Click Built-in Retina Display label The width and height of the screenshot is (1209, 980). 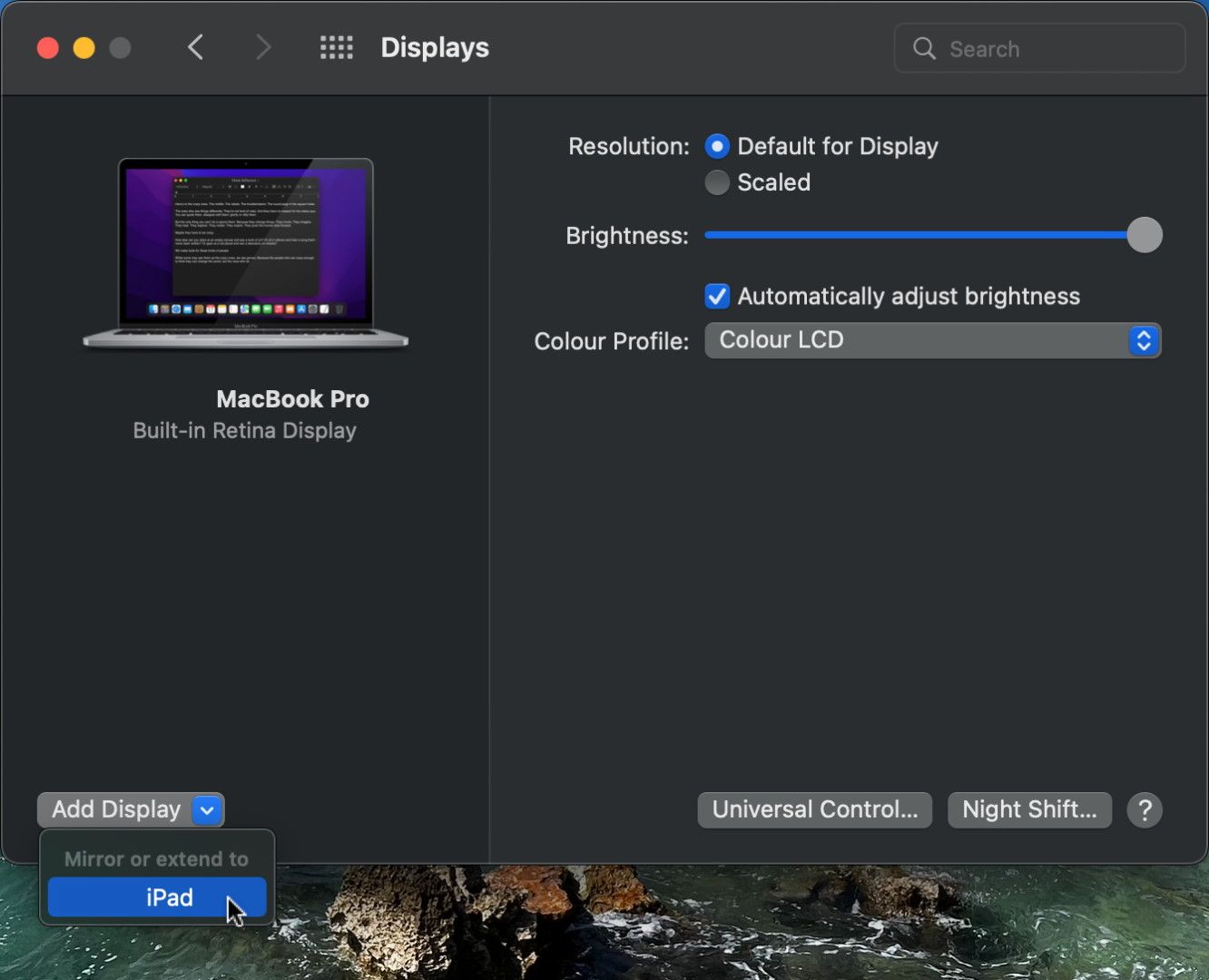[244, 431]
